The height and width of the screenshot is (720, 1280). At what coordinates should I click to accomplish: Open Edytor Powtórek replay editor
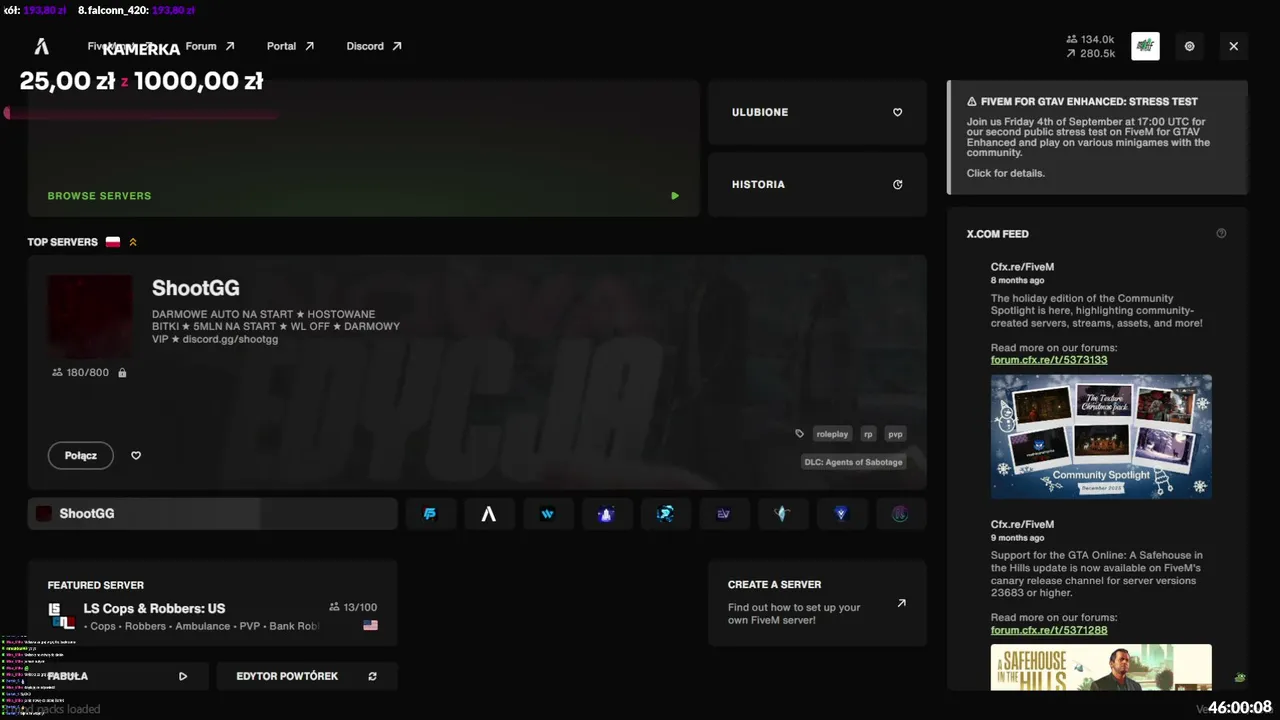(x=307, y=676)
